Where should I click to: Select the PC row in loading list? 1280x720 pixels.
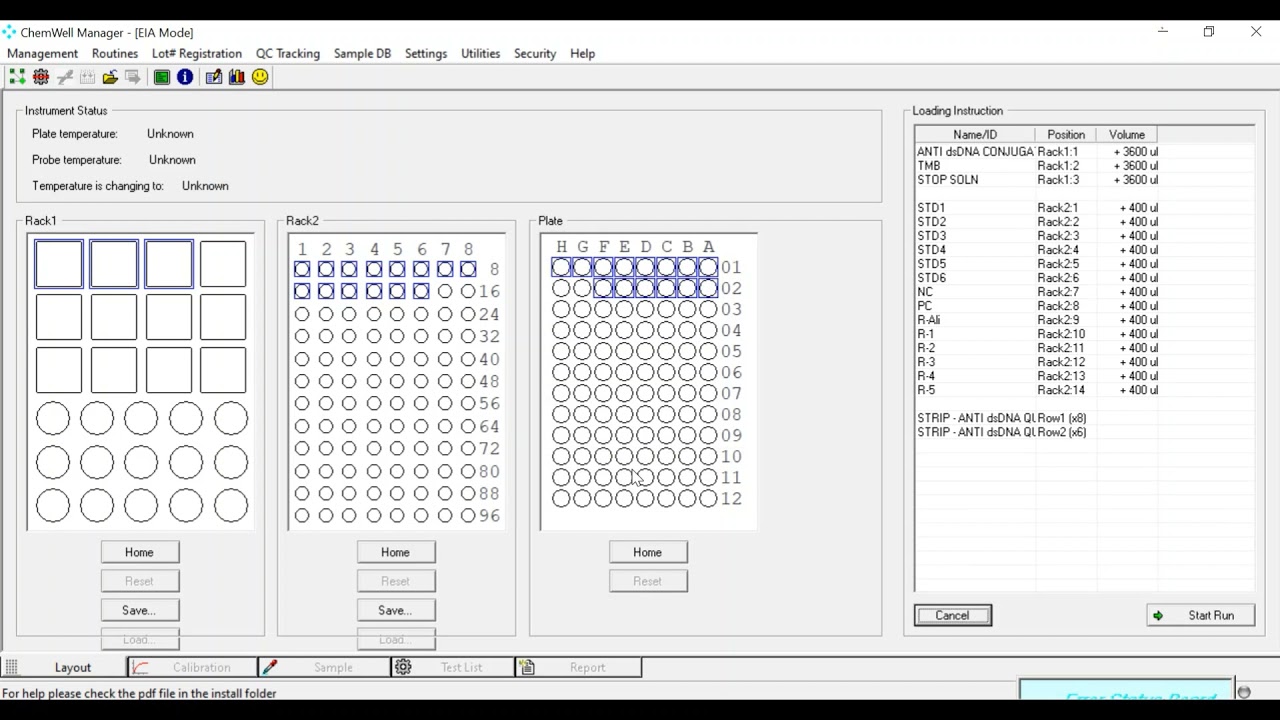[1037, 306]
